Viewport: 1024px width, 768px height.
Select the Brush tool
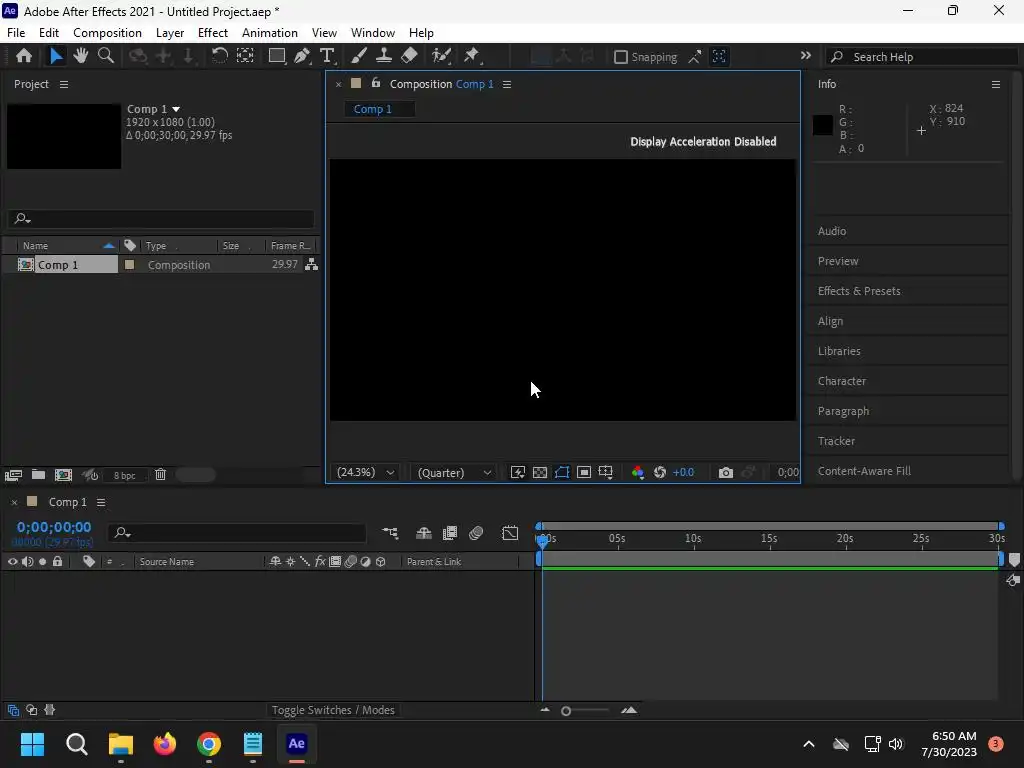pyautogui.click(x=359, y=56)
